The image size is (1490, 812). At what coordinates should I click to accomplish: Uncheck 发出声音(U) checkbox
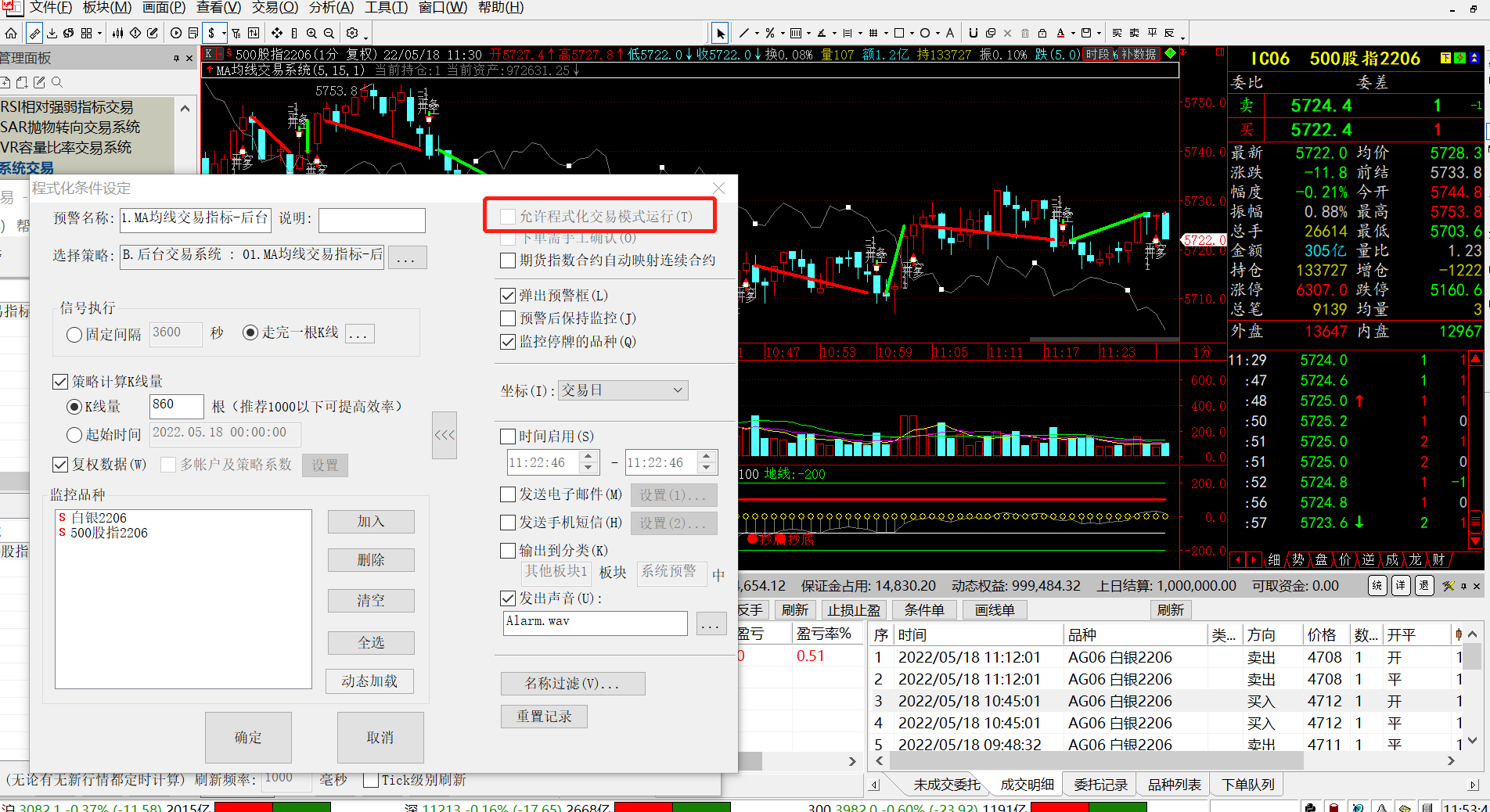pyautogui.click(x=508, y=598)
